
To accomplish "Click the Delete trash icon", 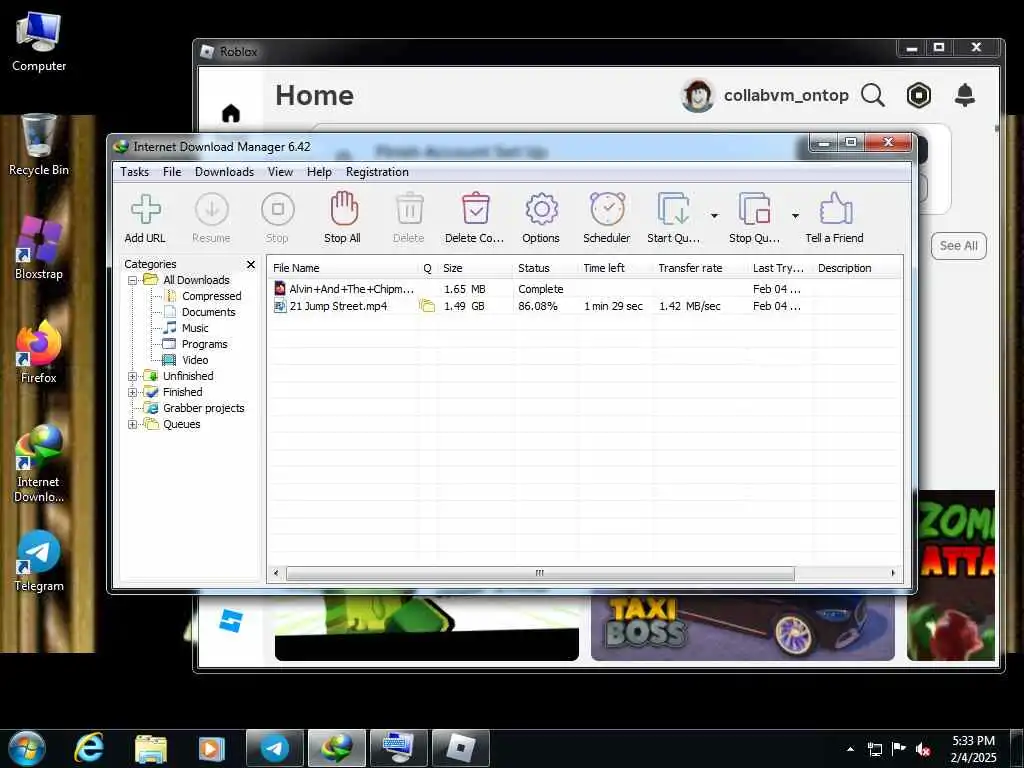I will coord(409,209).
